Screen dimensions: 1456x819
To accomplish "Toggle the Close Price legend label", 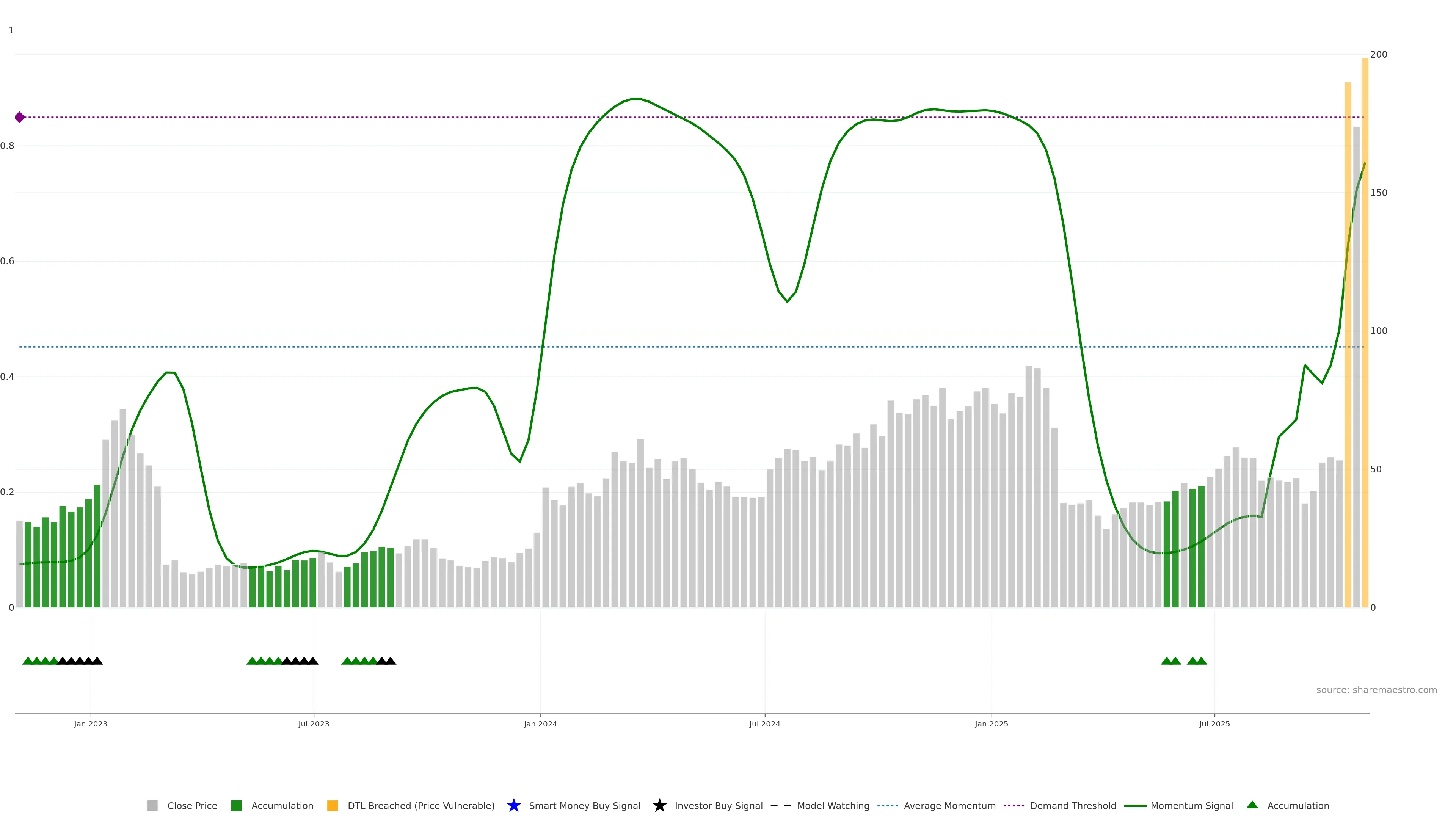I will 192,805.
